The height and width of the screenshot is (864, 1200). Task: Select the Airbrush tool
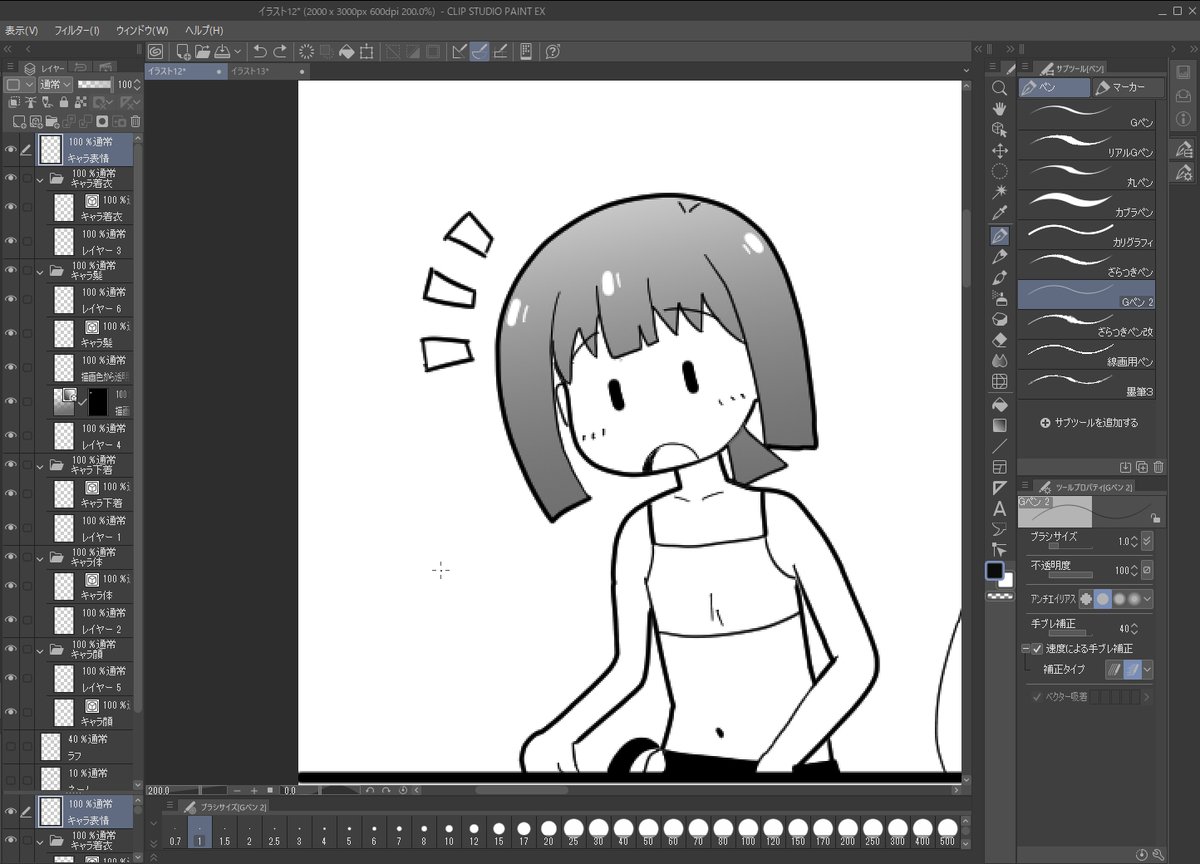tap(999, 298)
